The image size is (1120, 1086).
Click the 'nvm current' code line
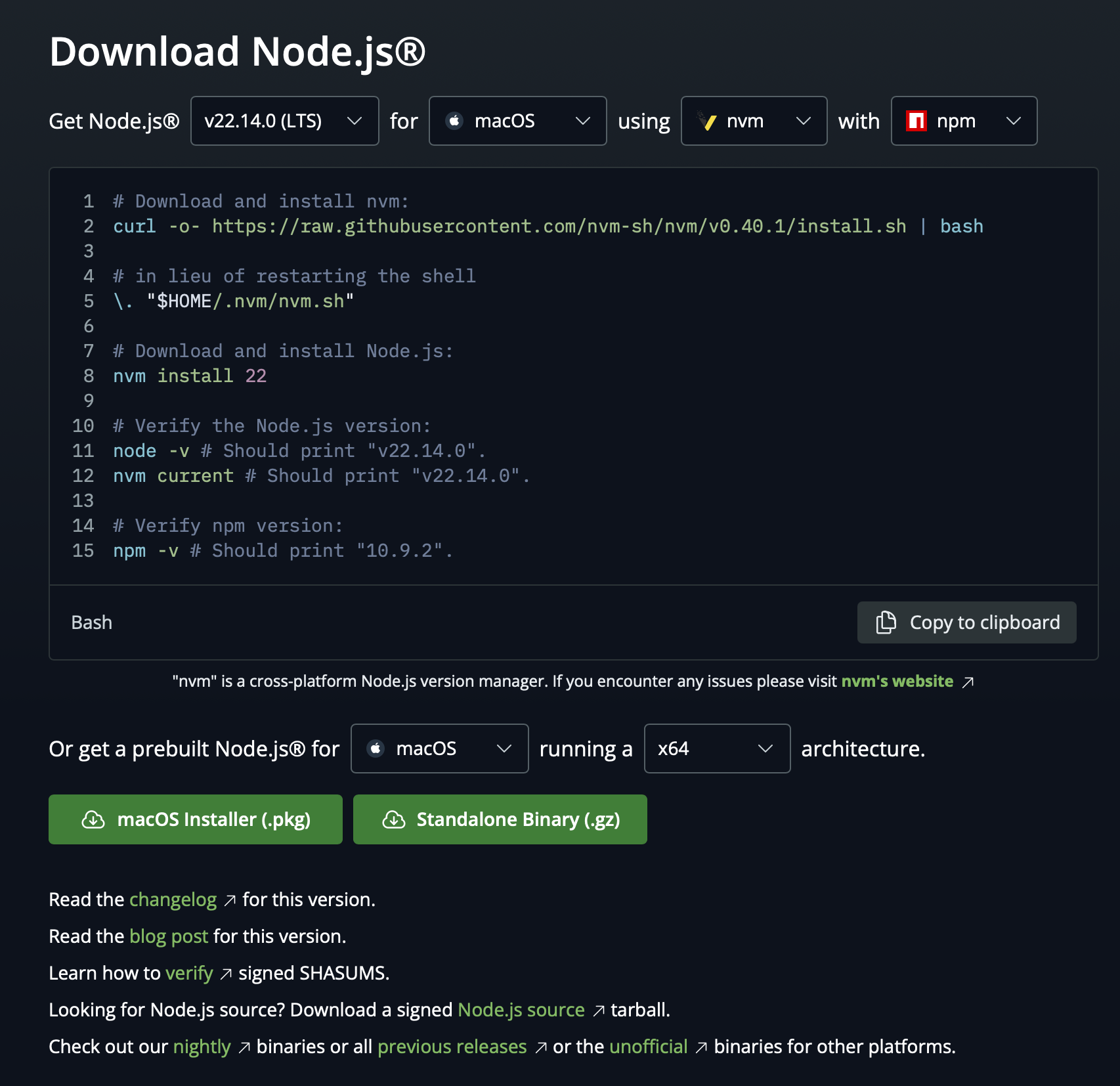(x=322, y=476)
